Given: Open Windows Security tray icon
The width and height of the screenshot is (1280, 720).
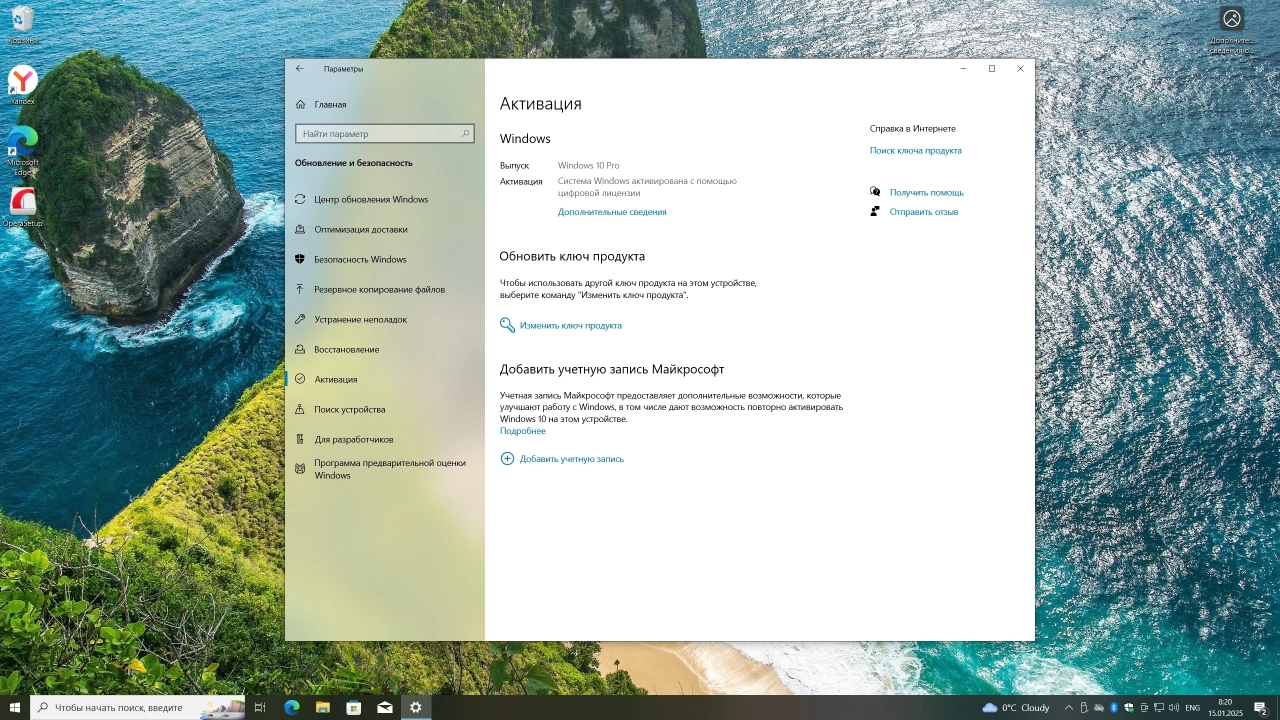Looking at the screenshot, I should (x=1129, y=707).
